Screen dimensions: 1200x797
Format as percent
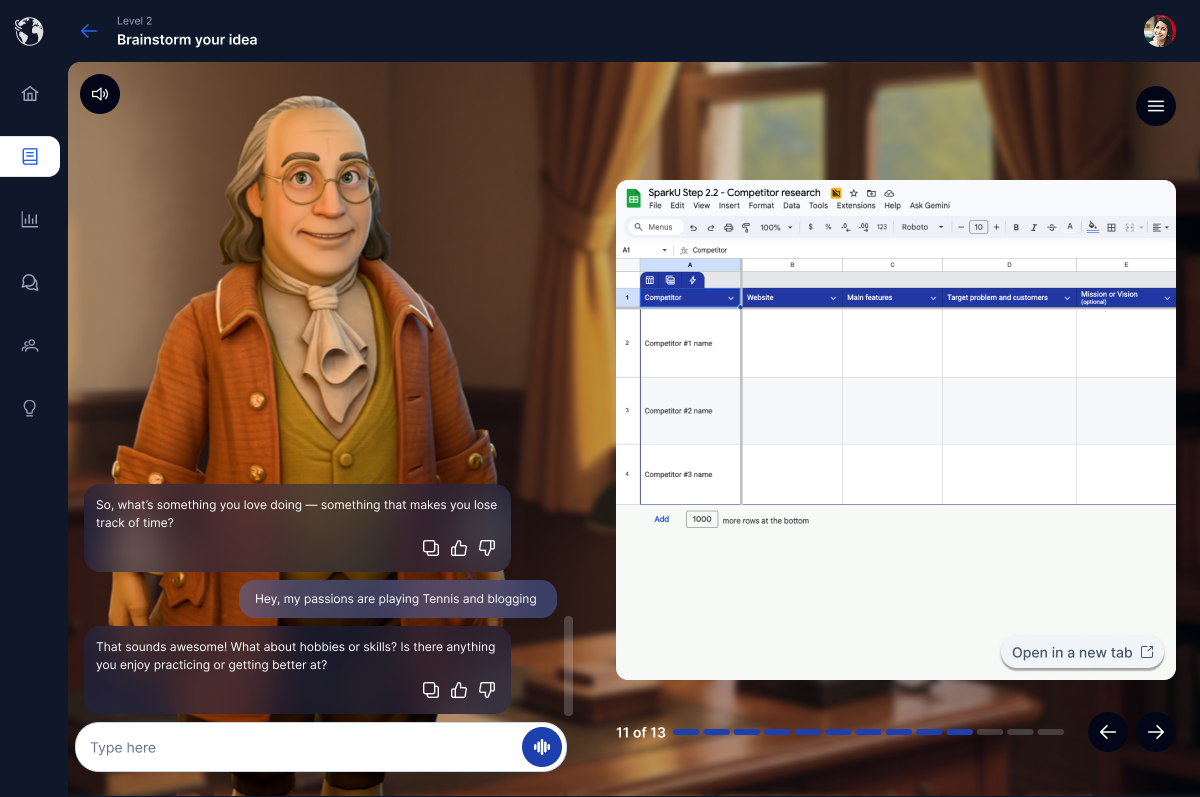(x=828, y=227)
